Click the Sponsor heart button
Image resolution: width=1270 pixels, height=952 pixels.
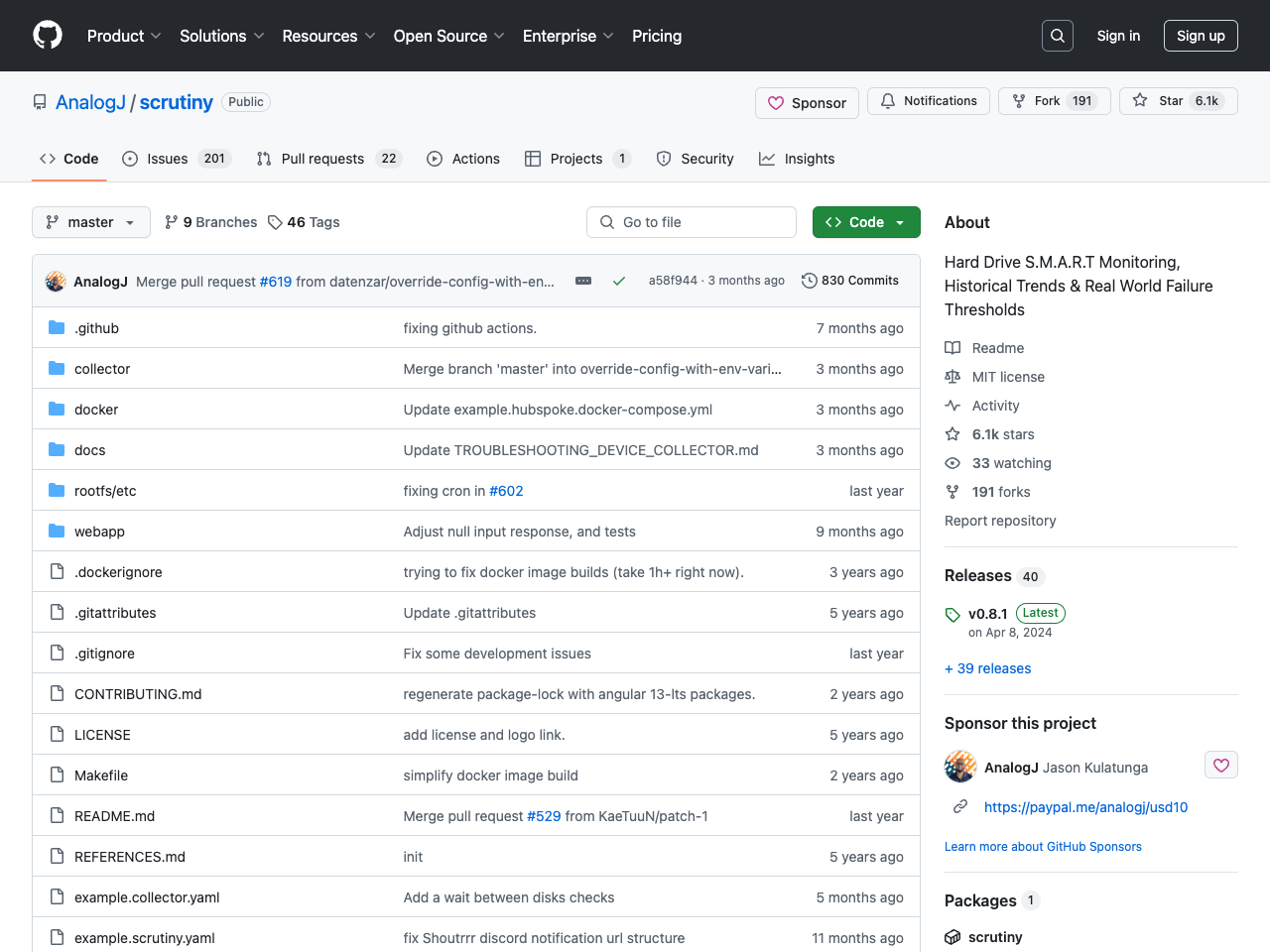click(x=807, y=103)
